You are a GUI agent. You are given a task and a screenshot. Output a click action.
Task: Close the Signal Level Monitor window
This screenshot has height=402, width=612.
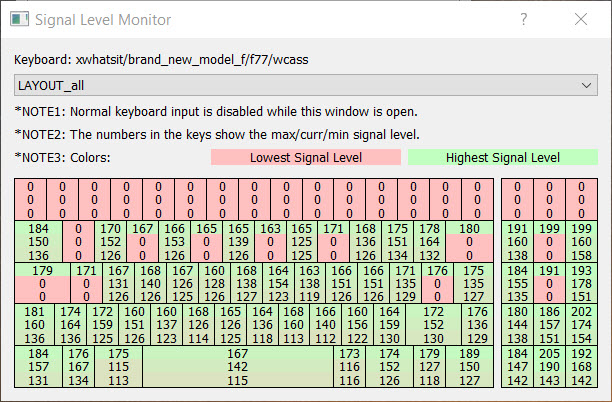[x=581, y=19]
